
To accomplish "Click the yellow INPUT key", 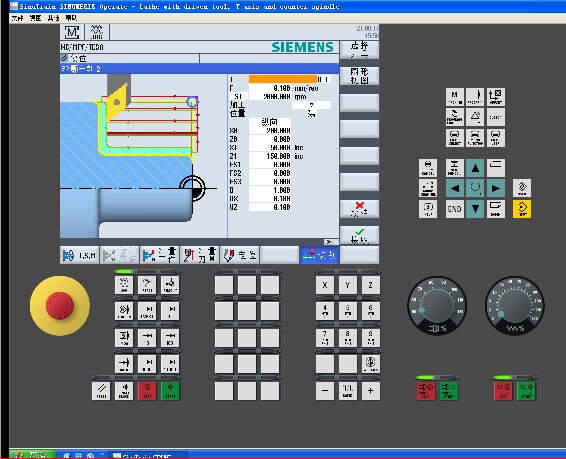I will pyautogui.click(x=522, y=209).
